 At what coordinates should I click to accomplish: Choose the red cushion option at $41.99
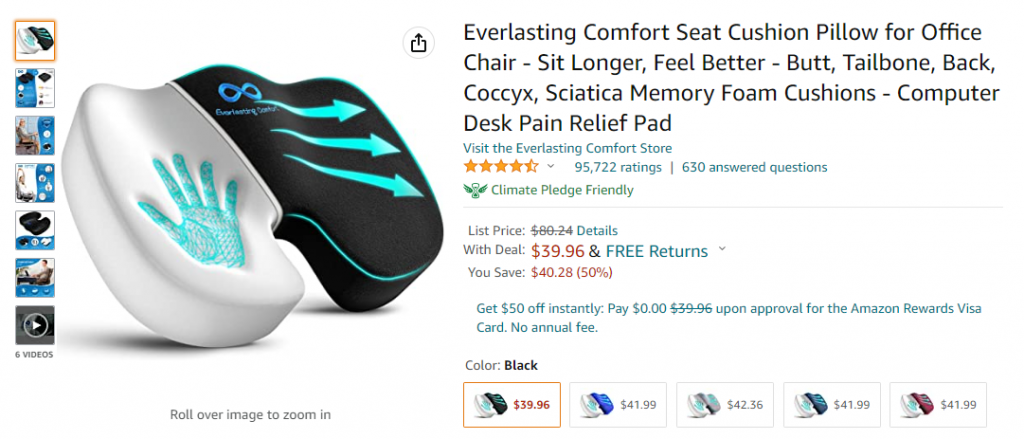click(939, 404)
